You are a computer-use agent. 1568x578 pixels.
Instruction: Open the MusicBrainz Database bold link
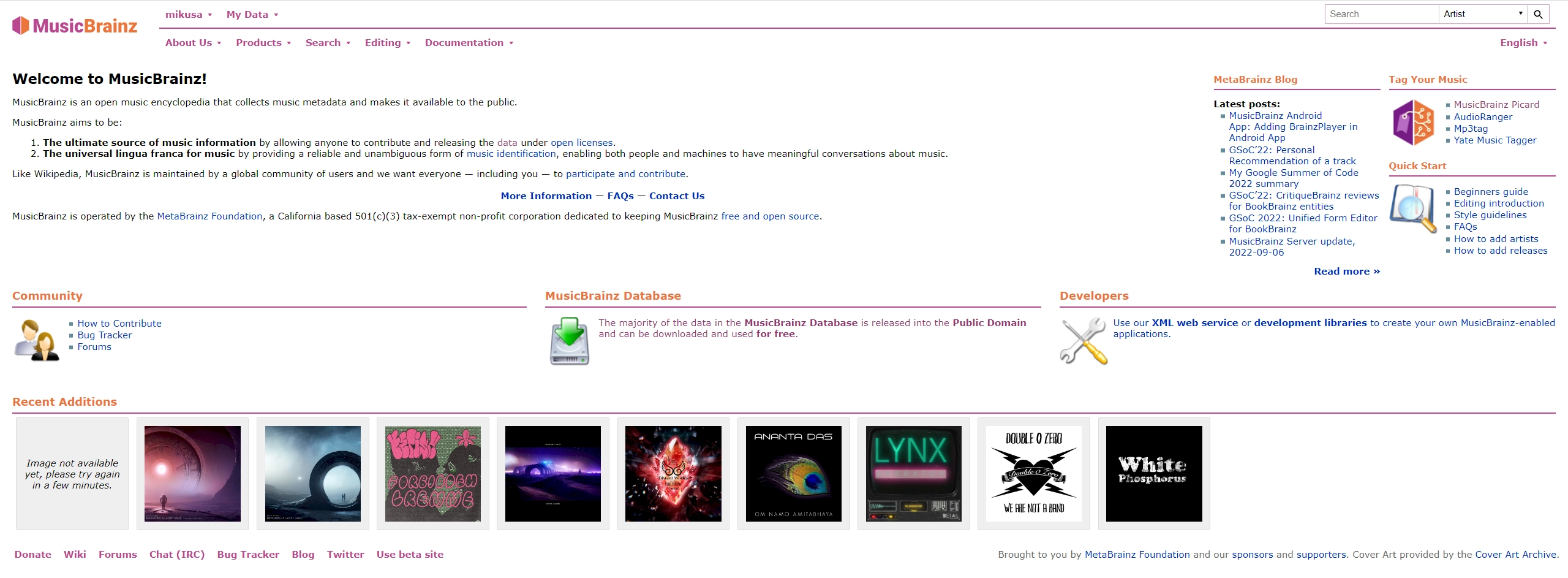click(801, 322)
